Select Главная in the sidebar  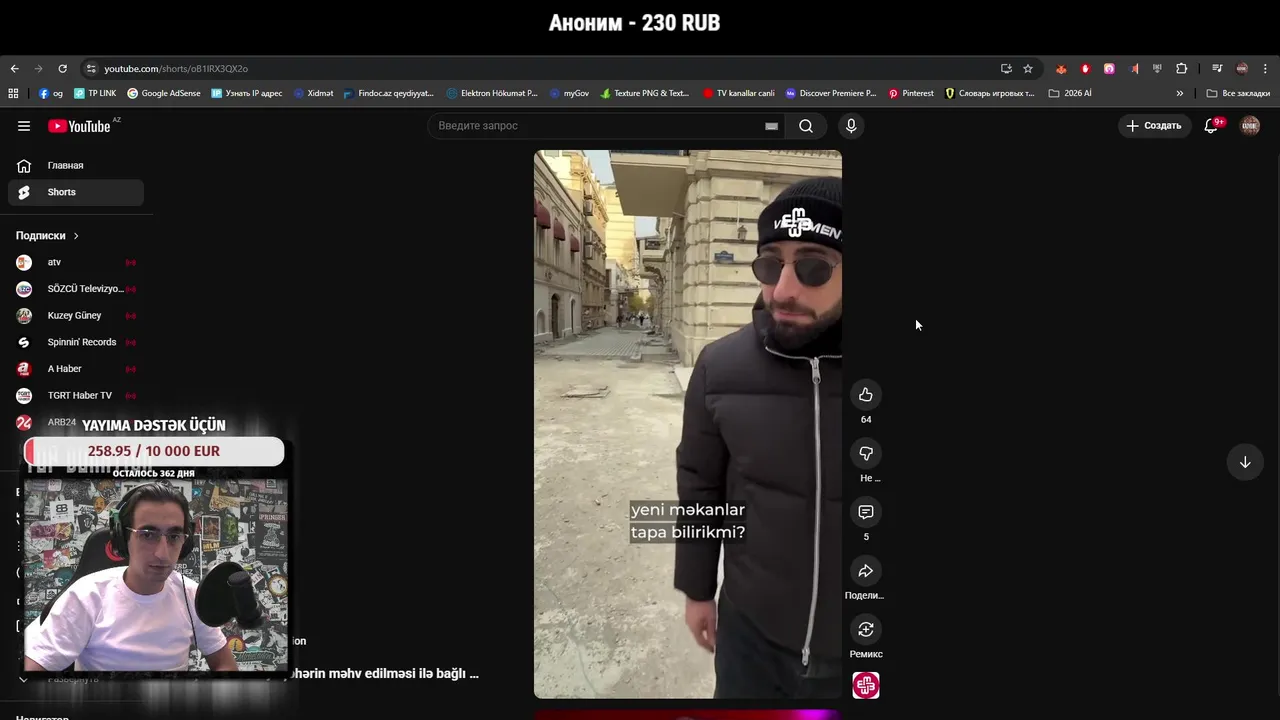[76, 166]
